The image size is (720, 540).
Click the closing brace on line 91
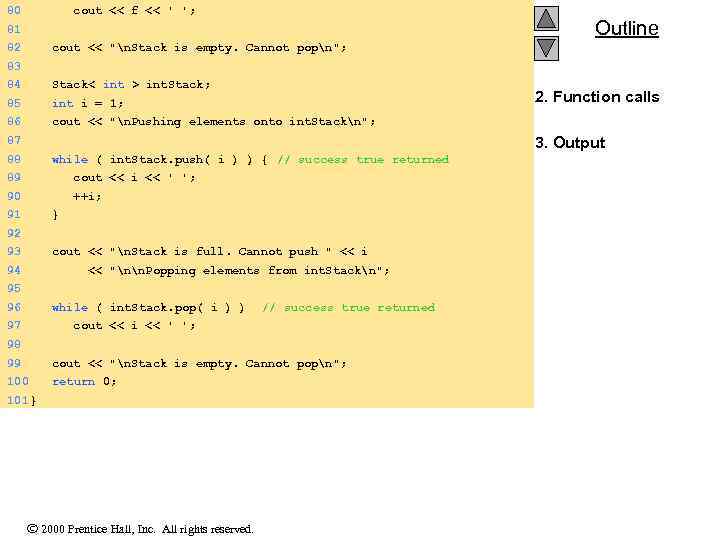55,215
